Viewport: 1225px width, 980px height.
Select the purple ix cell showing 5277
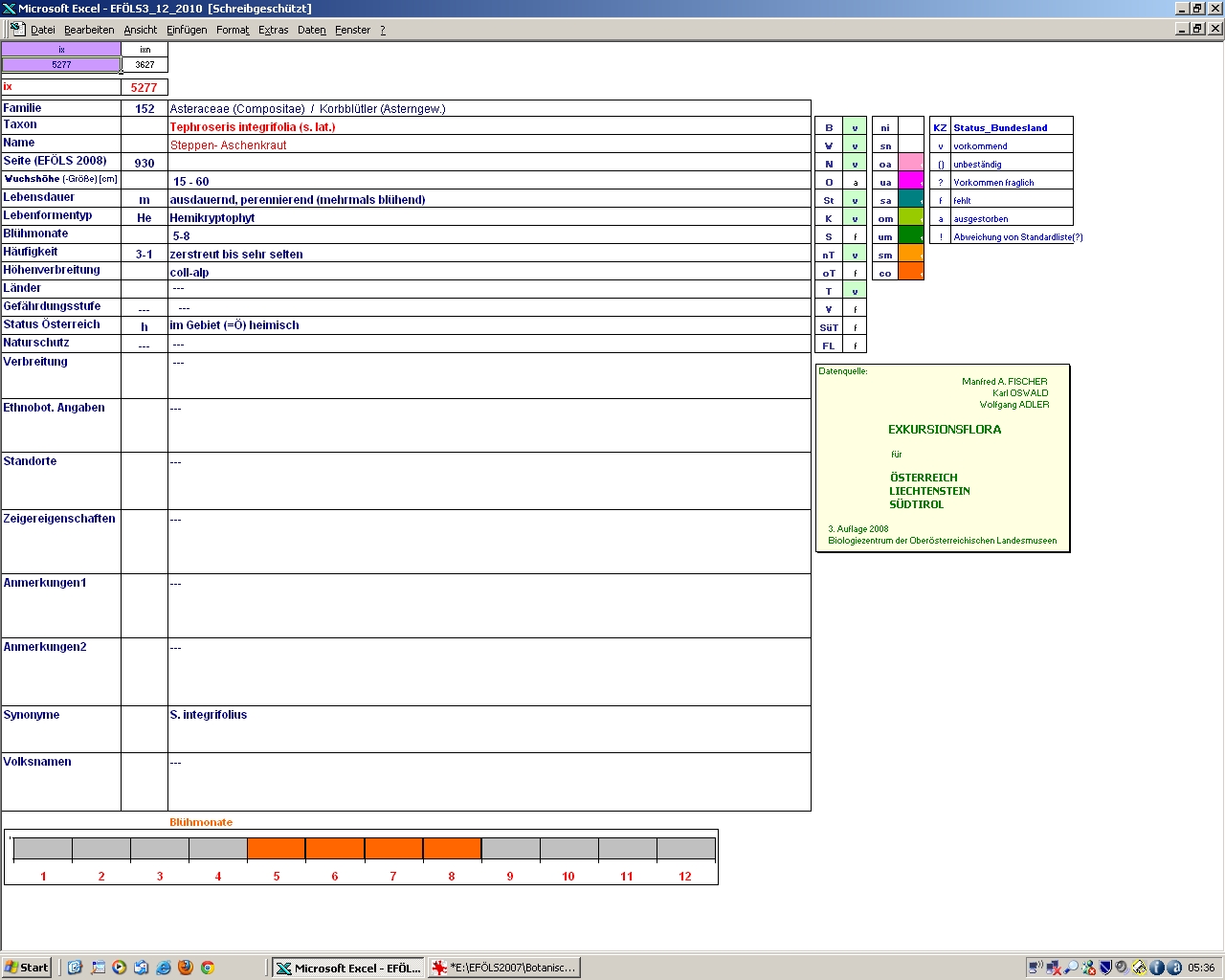pos(61,64)
